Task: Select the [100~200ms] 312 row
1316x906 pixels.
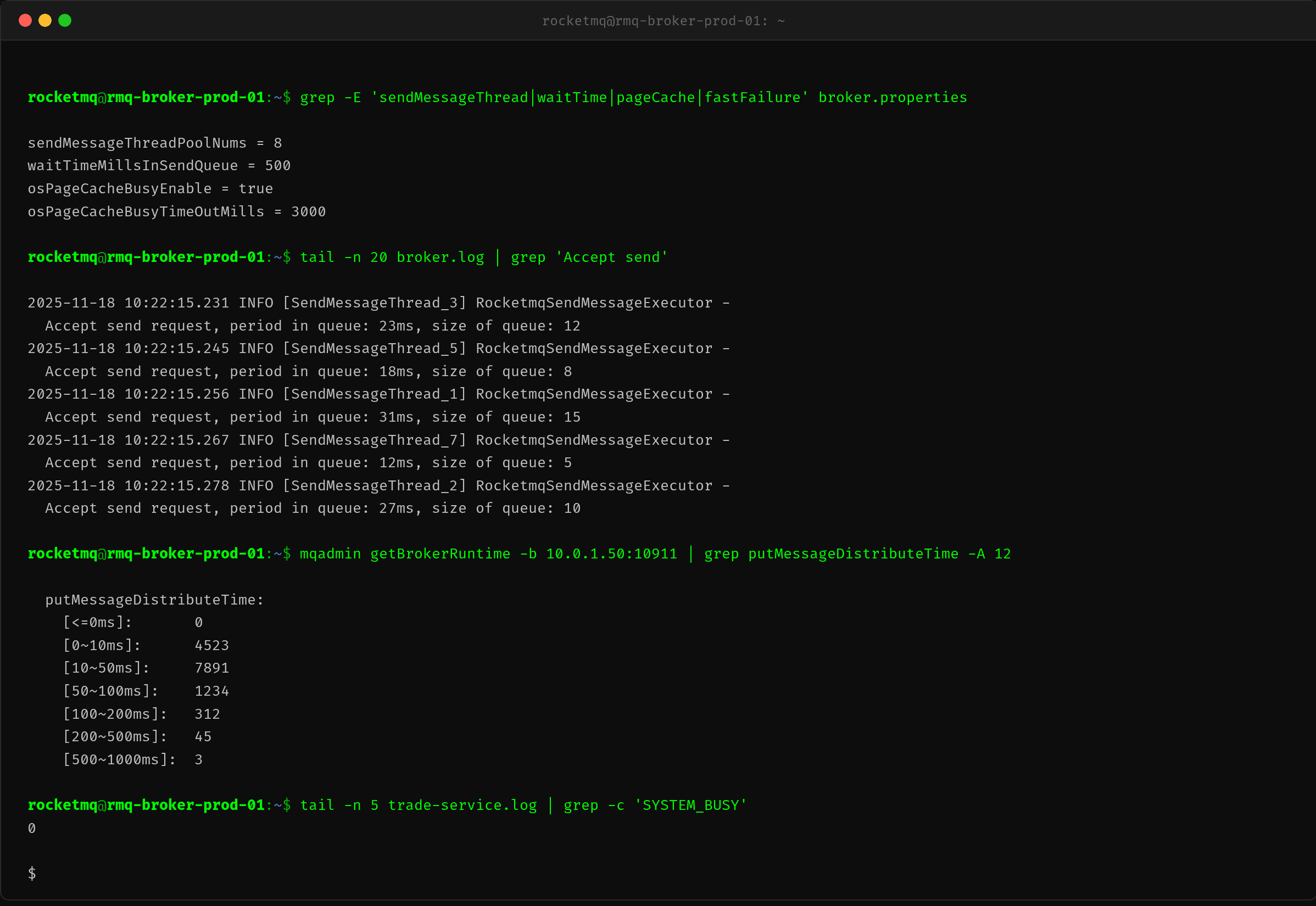Action: coord(141,714)
